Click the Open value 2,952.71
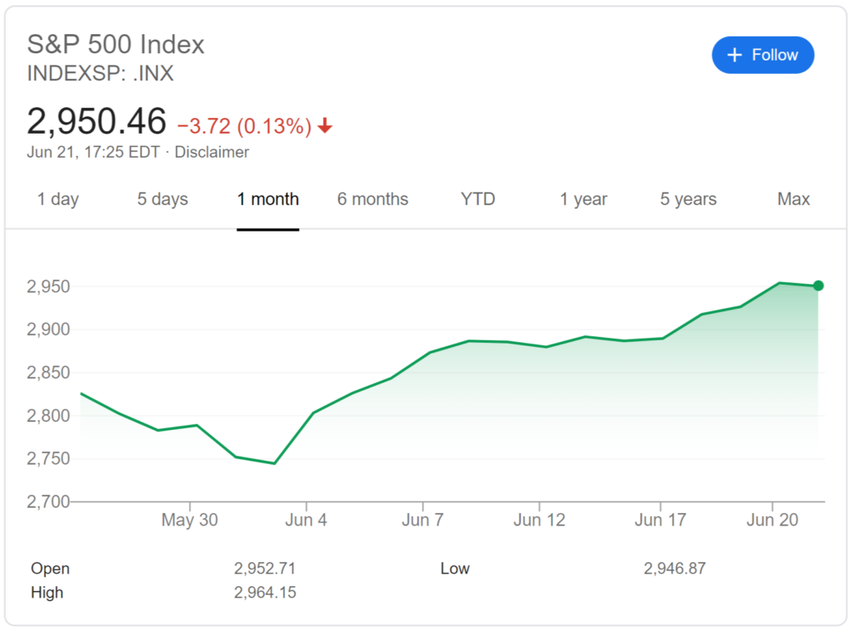The height and width of the screenshot is (630, 850). (x=265, y=568)
